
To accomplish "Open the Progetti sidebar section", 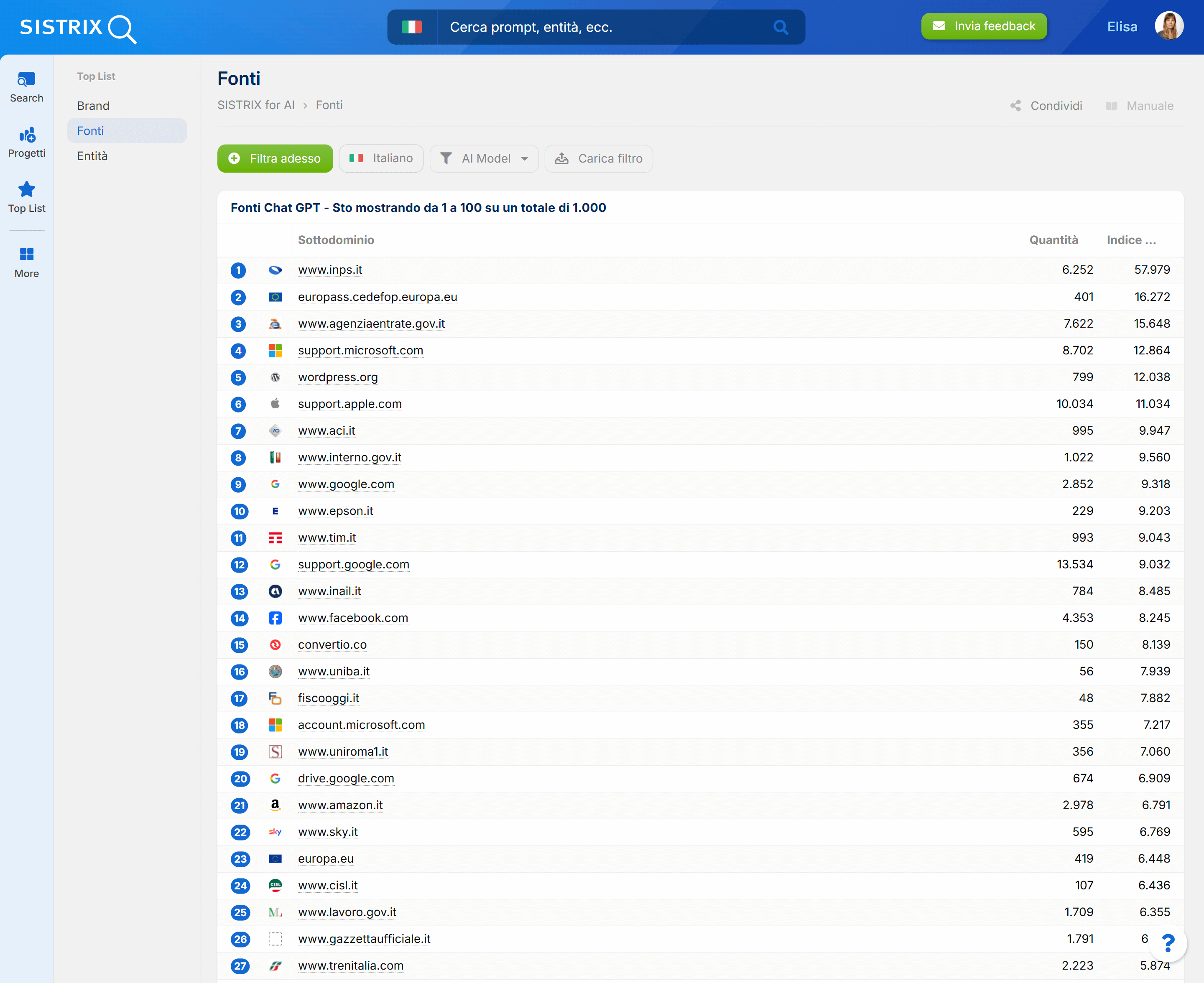I will click(x=26, y=142).
